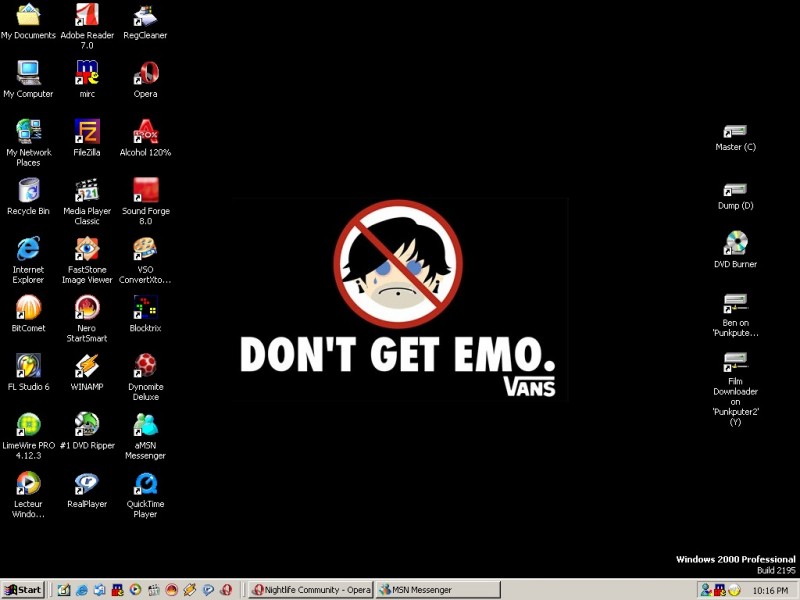Screen dimensions: 800x600
Task: Click the 10:16 PM taskbar clock
Action: (770, 590)
